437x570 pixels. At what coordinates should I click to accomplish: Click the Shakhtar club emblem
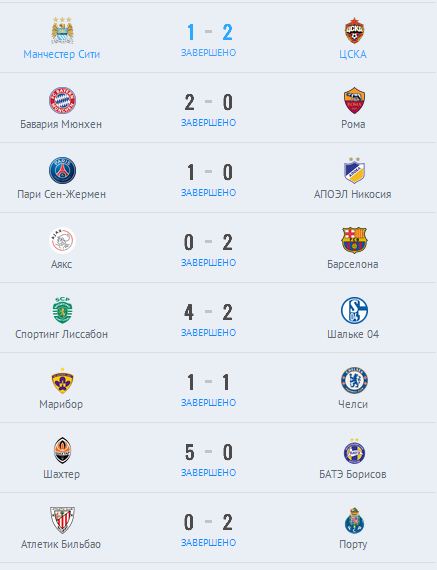pyautogui.click(x=62, y=450)
